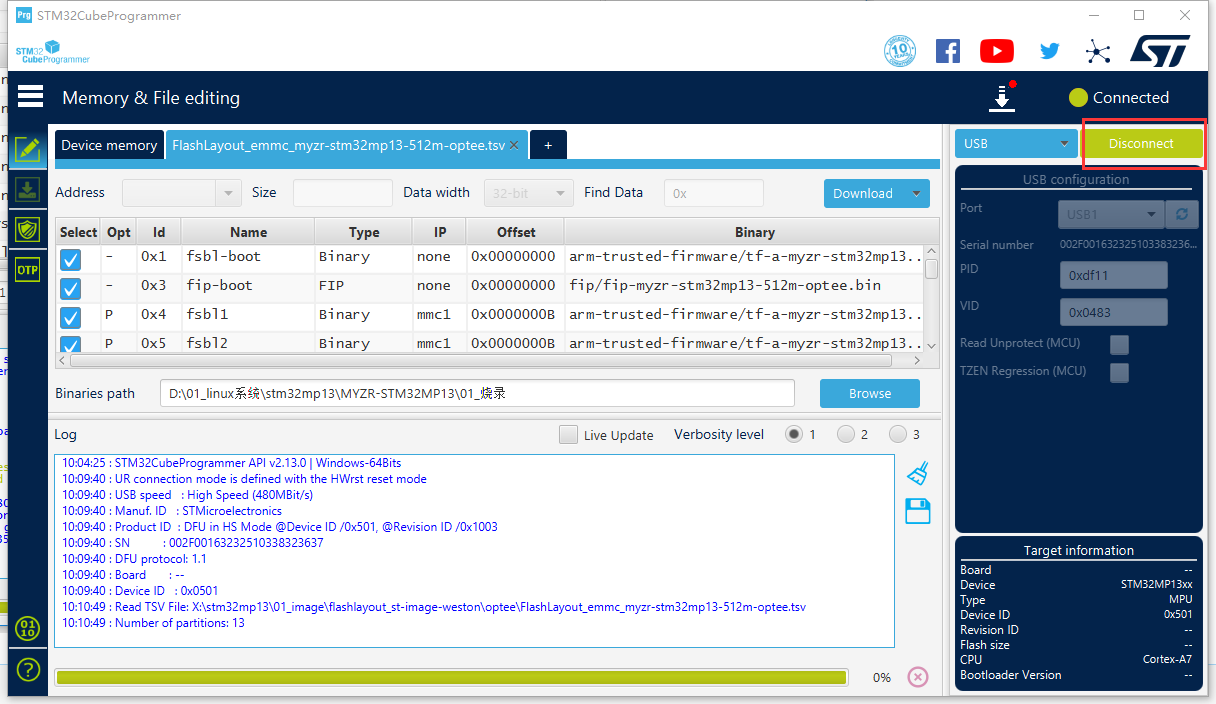Click the Offset column header
1216x704 pixels.
516,232
